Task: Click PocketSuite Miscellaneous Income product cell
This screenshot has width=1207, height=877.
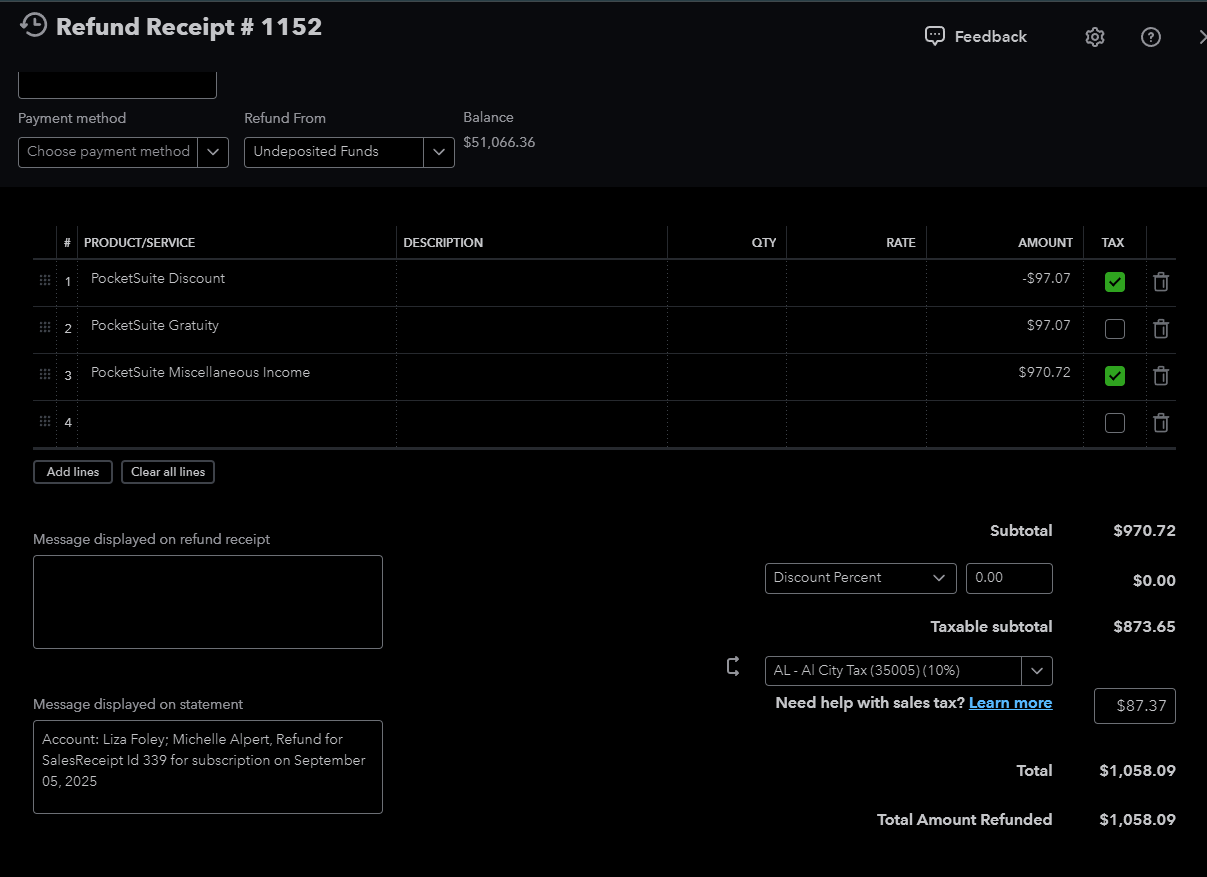Action: (237, 376)
